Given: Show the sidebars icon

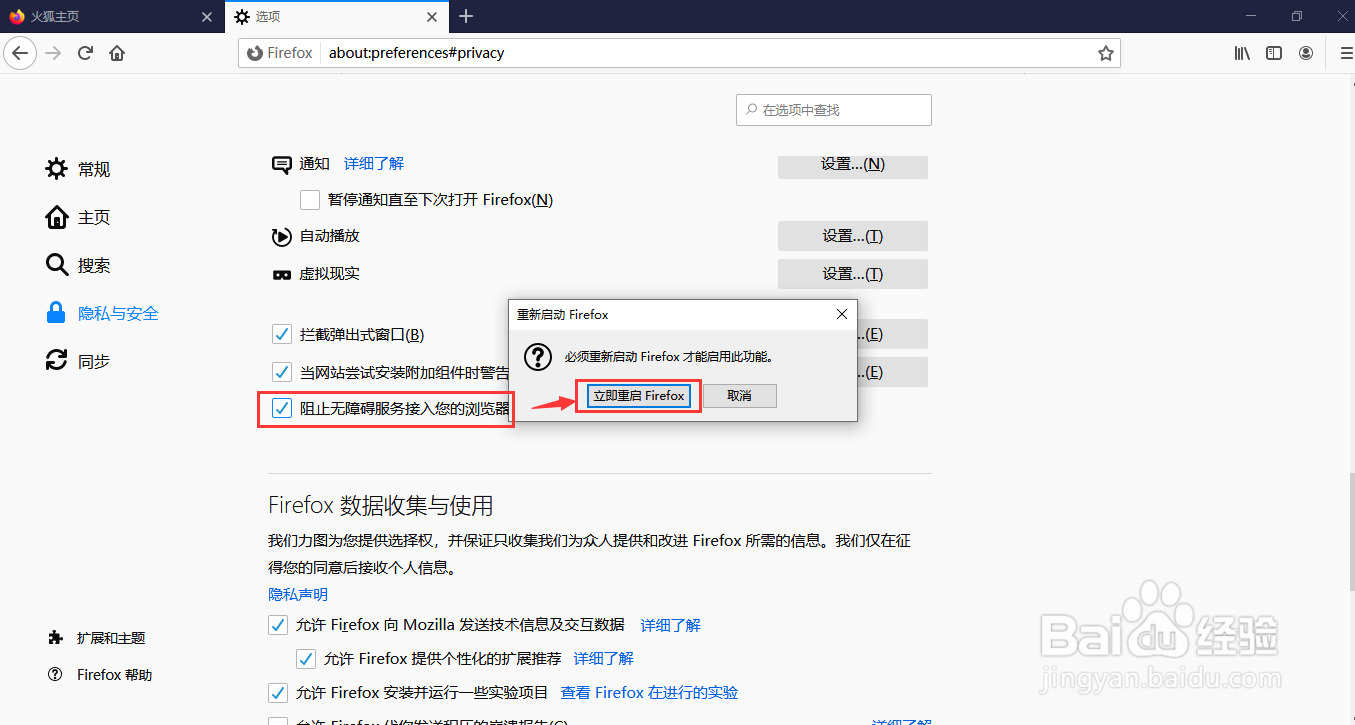Looking at the screenshot, I should coord(1274,53).
